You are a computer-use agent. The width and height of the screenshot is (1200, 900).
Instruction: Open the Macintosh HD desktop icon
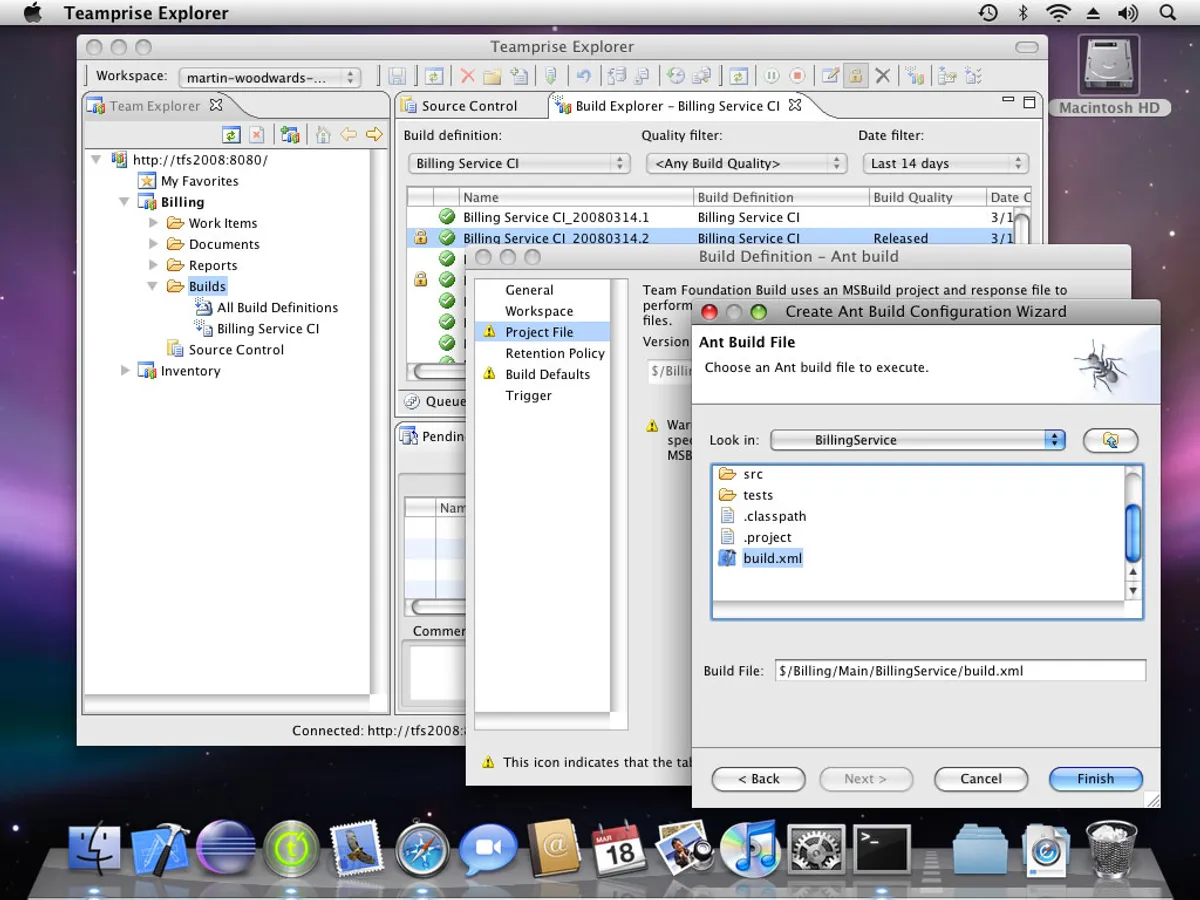click(1109, 76)
